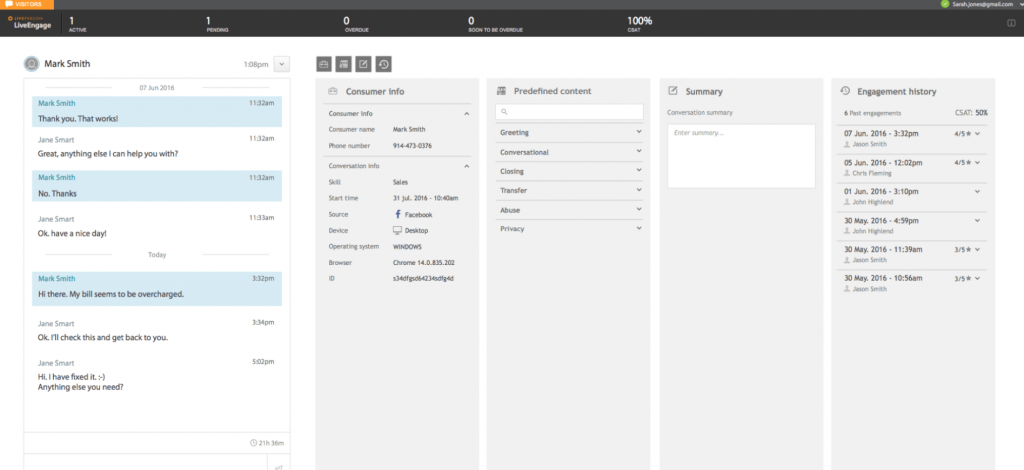
Task: Expand the 30 May. 2016 - 11:39am engagement
Action: point(978,249)
